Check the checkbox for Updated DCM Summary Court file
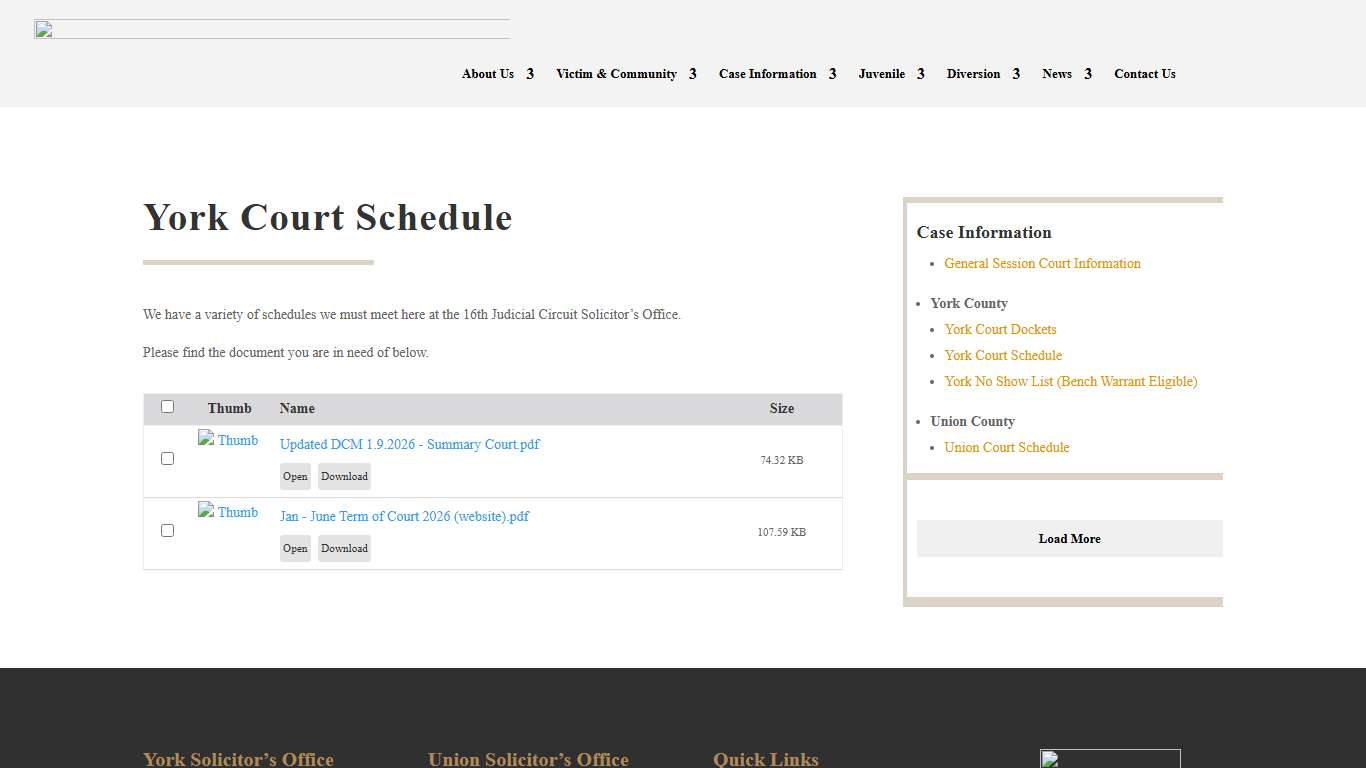 point(167,458)
